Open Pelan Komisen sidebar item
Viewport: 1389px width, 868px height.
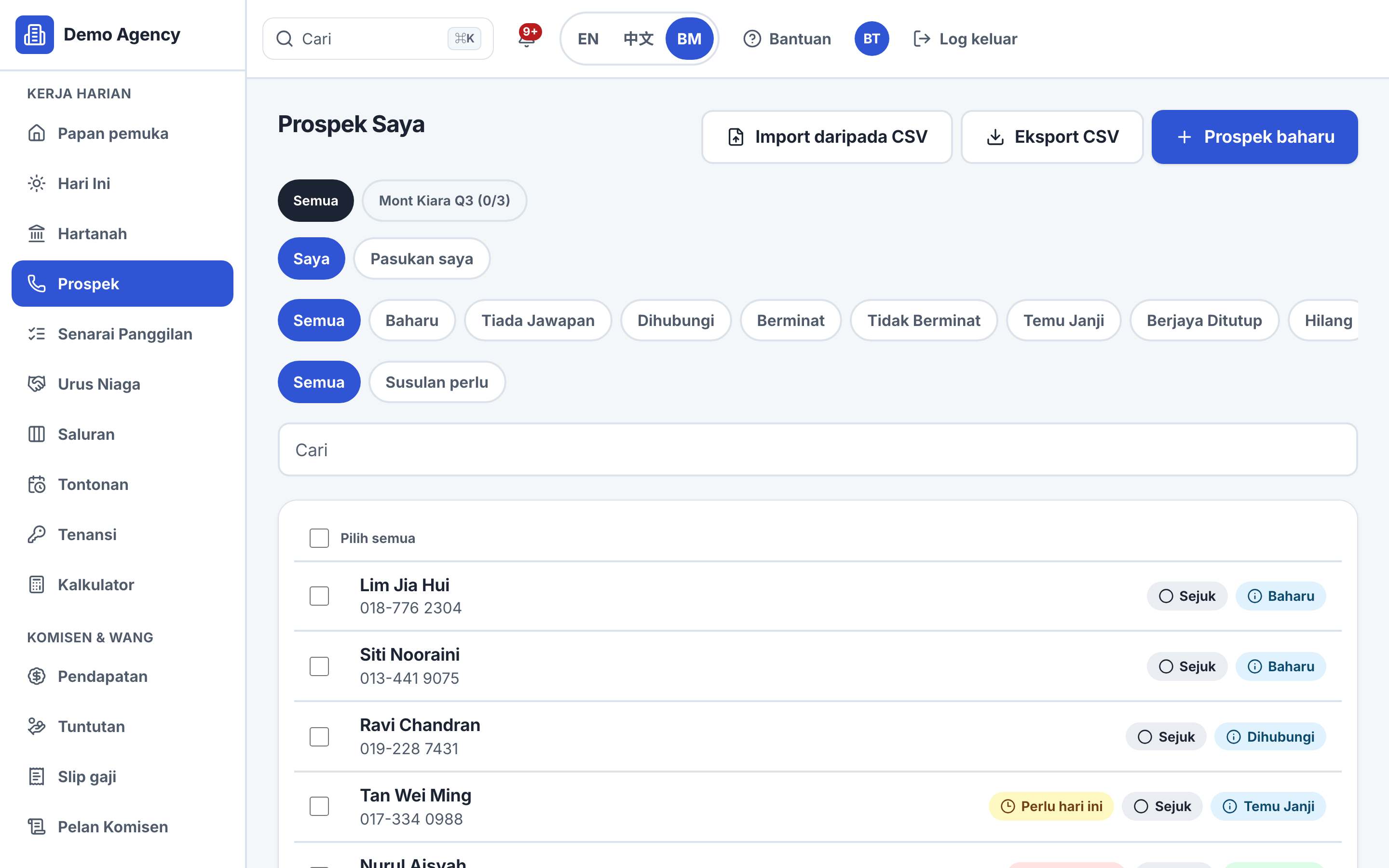122,827
